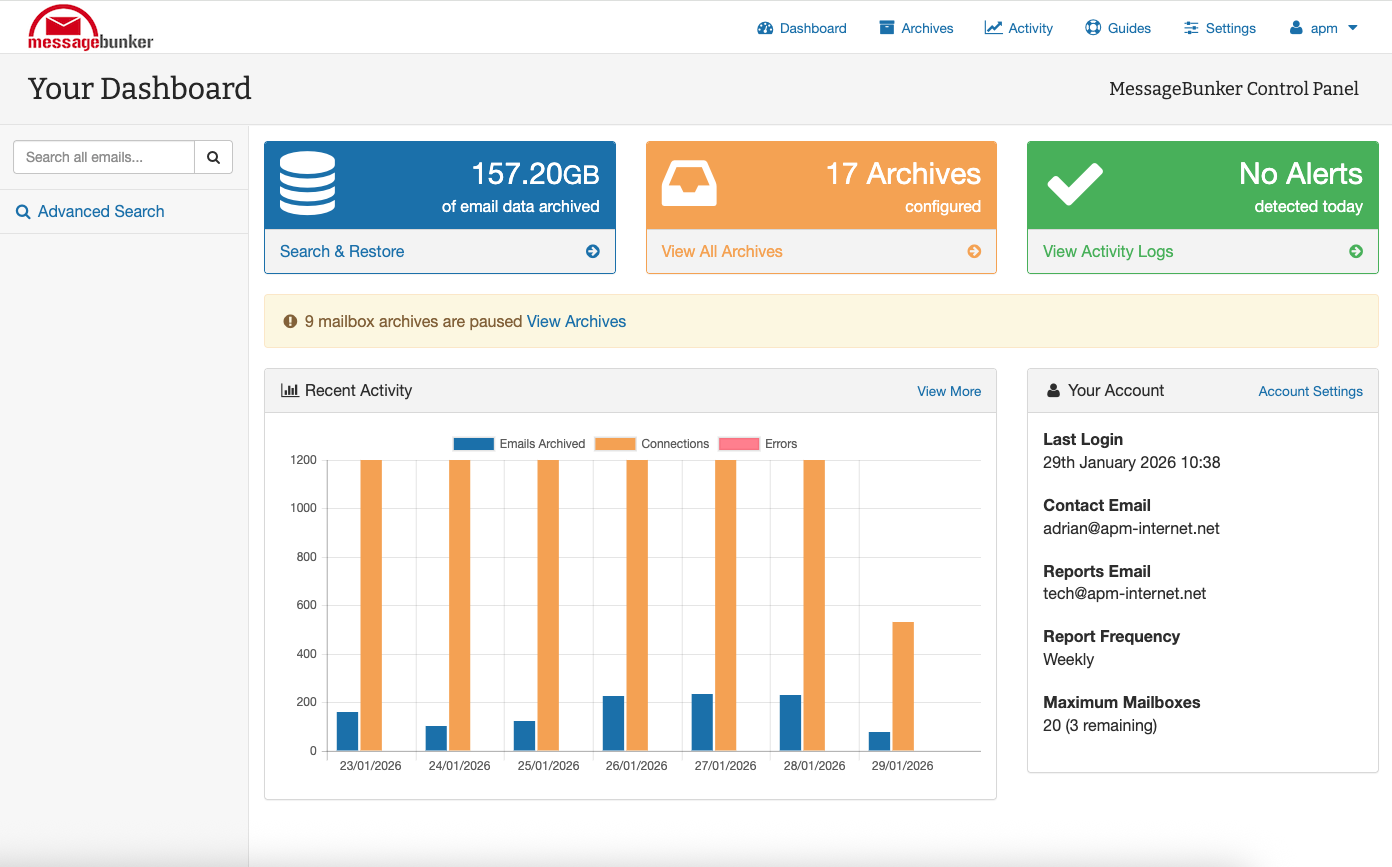Viewport: 1392px width, 867px height.
Task: Click the messagebunker logo
Action: point(88,27)
